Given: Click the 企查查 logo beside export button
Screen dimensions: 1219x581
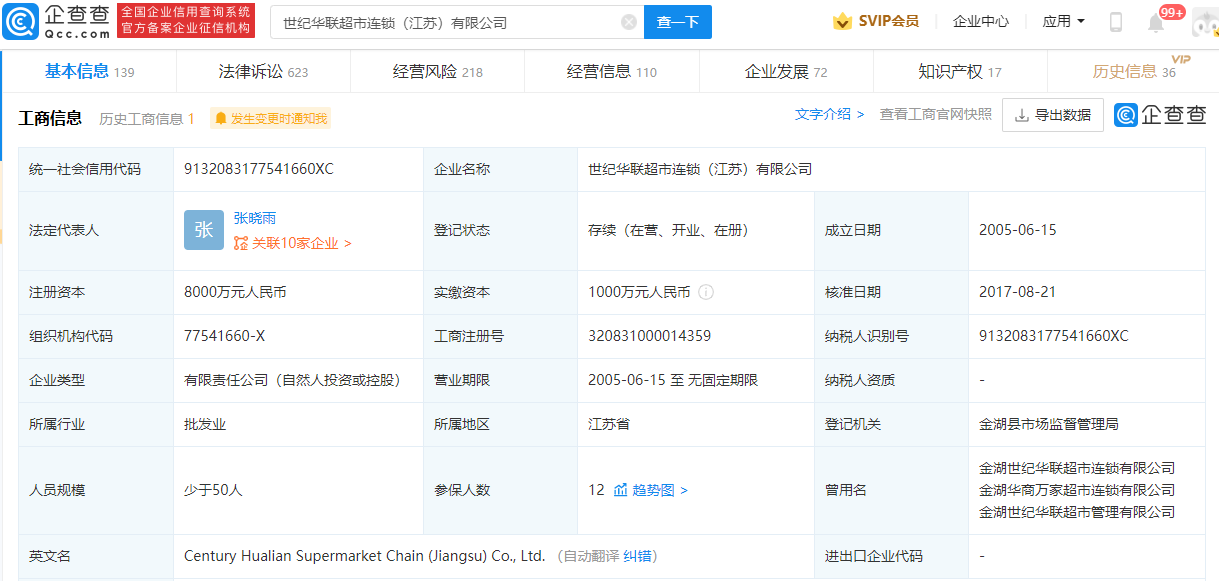Looking at the screenshot, I should [x=1161, y=115].
